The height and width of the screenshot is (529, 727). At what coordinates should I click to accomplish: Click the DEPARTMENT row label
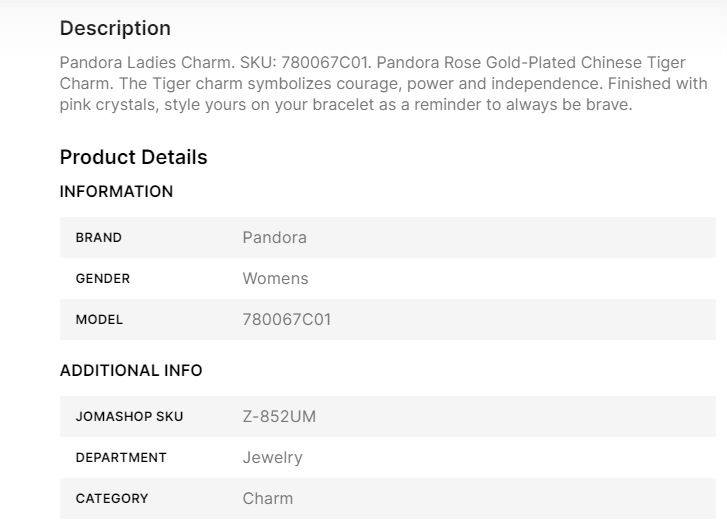tap(121, 457)
